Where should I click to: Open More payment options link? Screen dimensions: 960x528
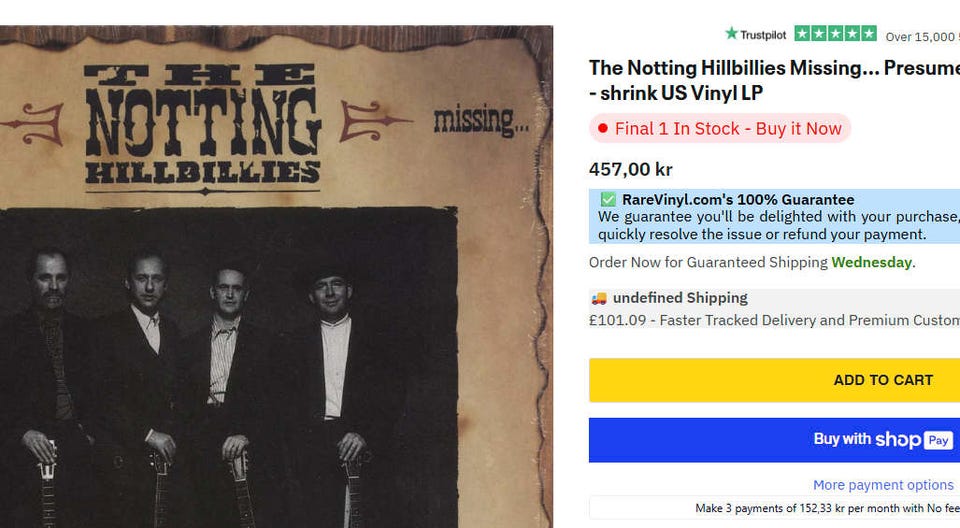pyautogui.click(x=883, y=485)
